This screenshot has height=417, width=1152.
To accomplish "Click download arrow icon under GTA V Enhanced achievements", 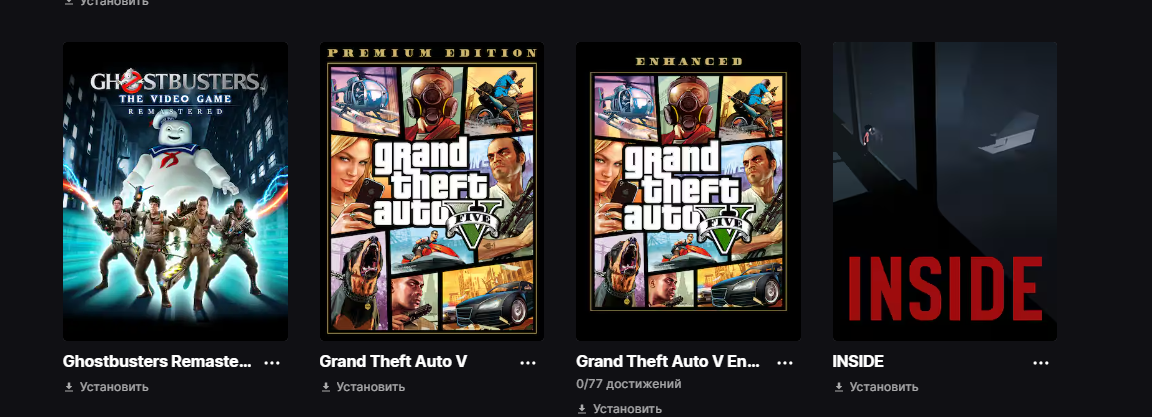I will click(x=582, y=409).
